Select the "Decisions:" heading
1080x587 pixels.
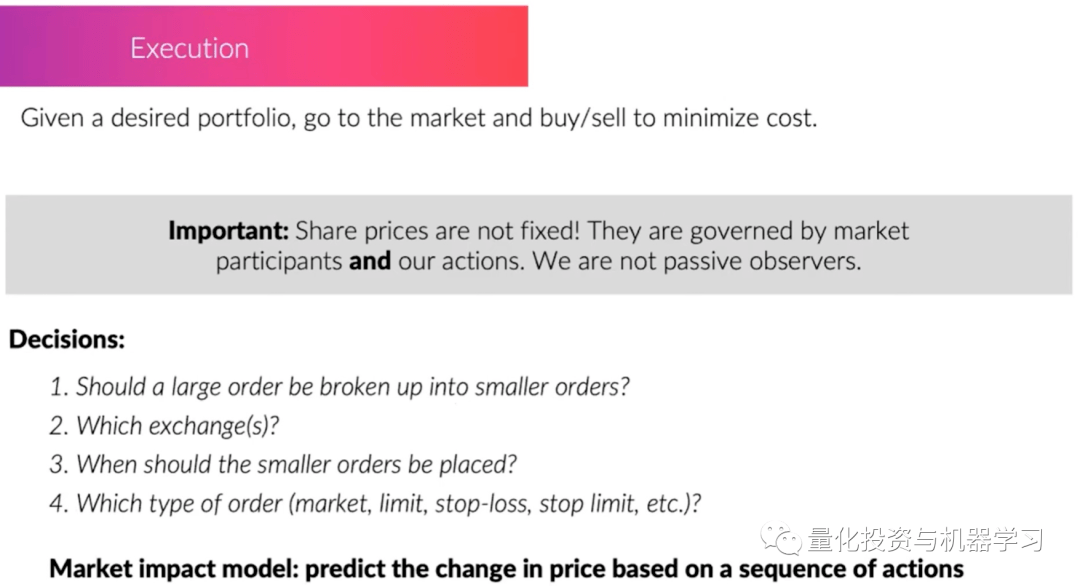pos(67,339)
